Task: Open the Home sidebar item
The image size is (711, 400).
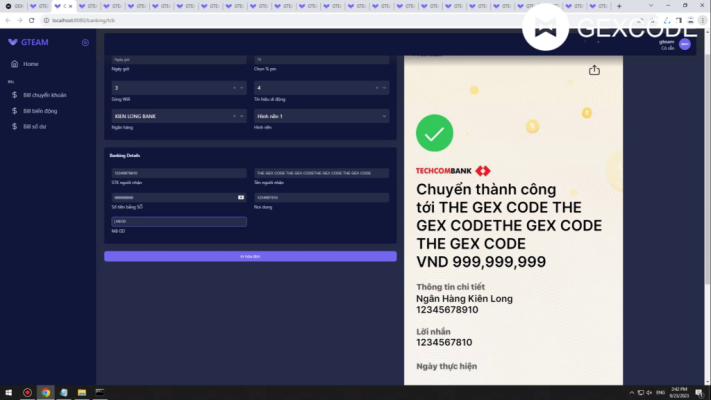Action: click(x=31, y=64)
